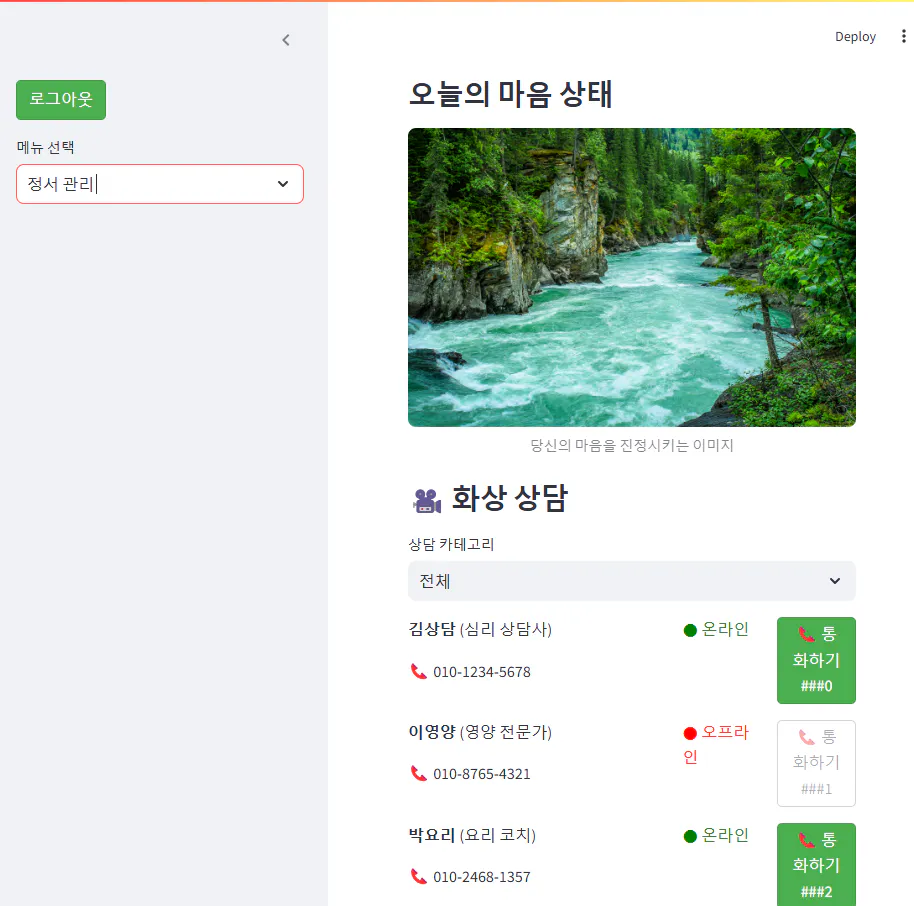914x906 pixels.
Task: Toggle 김상담's green online status dot
Action: click(690, 629)
